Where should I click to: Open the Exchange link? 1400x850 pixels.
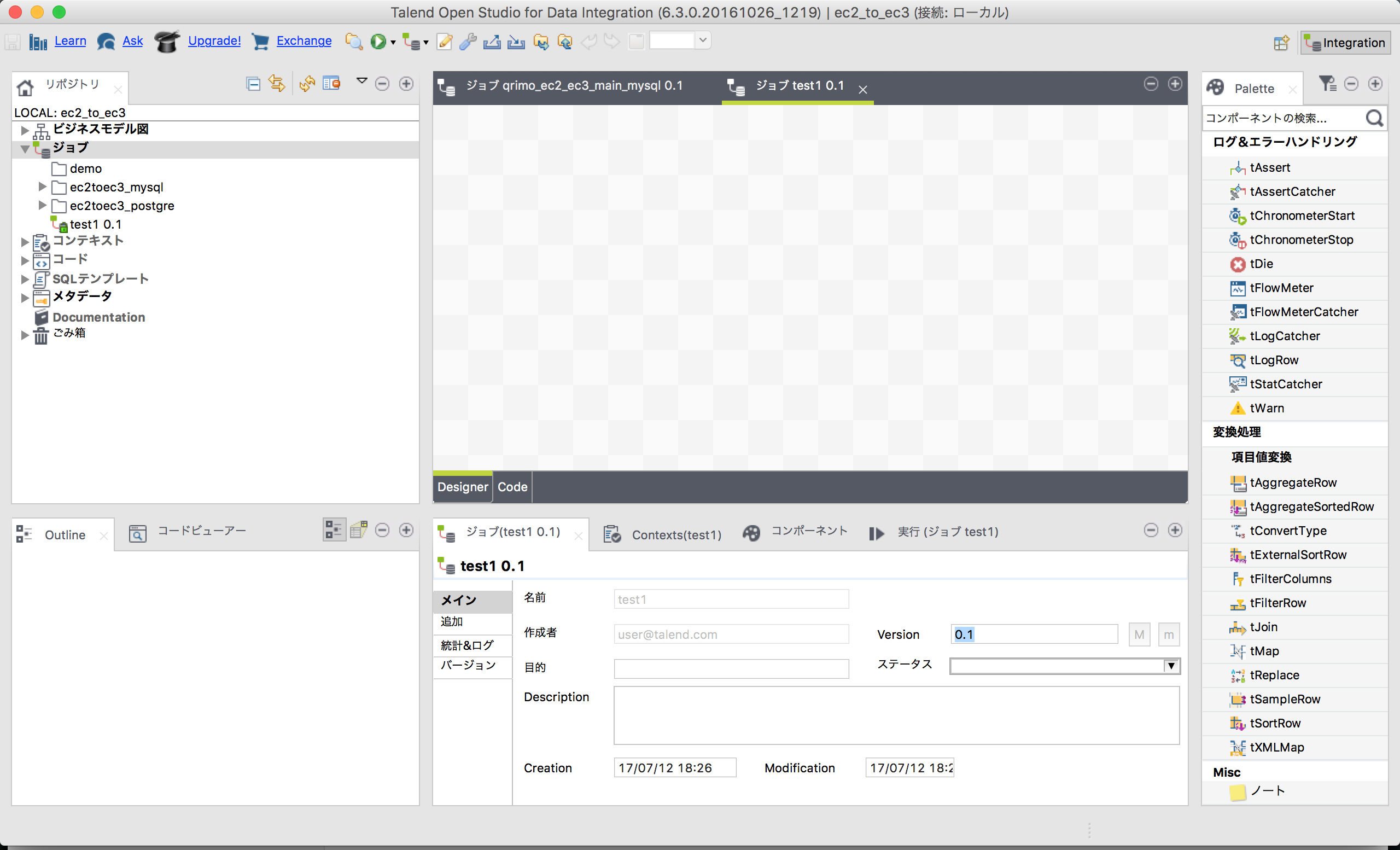pyautogui.click(x=304, y=41)
